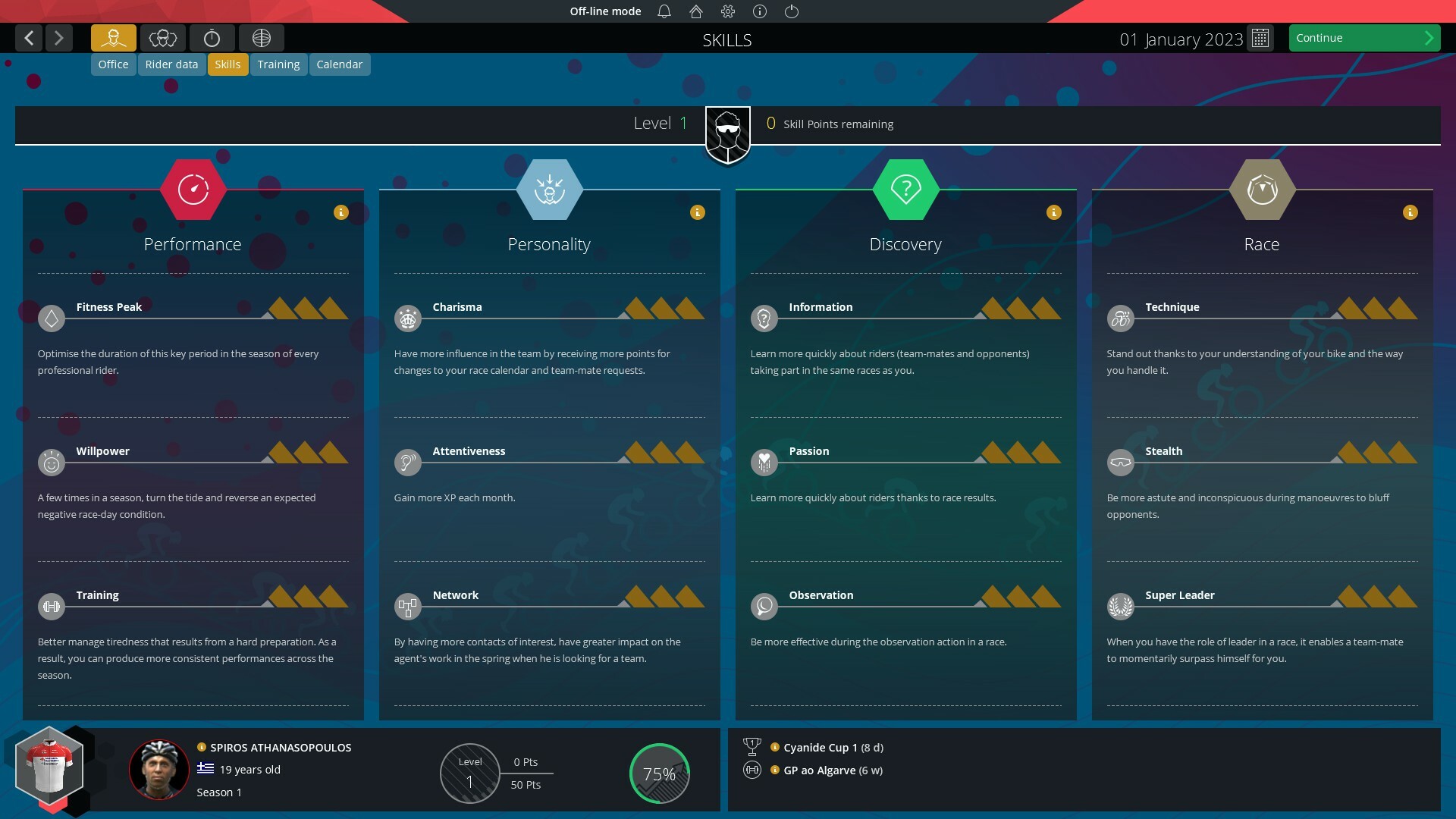Click the Attentiveness skill icon
The width and height of the screenshot is (1456, 819).
click(x=408, y=462)
